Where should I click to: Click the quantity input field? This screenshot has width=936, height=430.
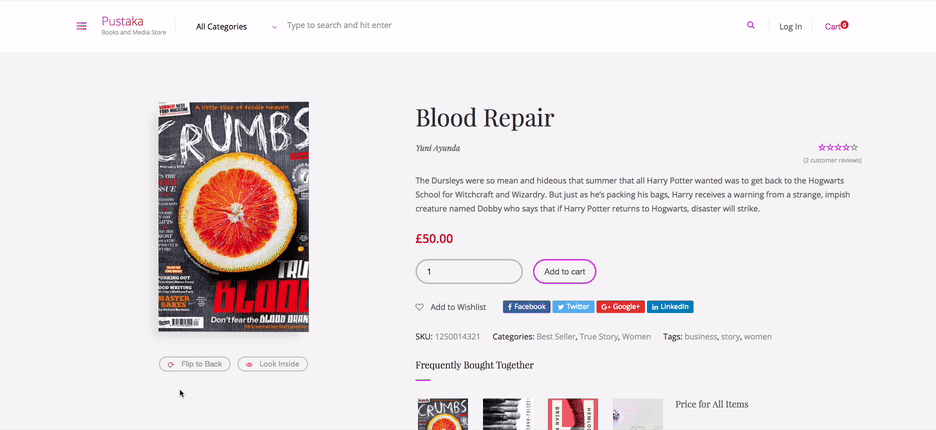click(469, 272)
